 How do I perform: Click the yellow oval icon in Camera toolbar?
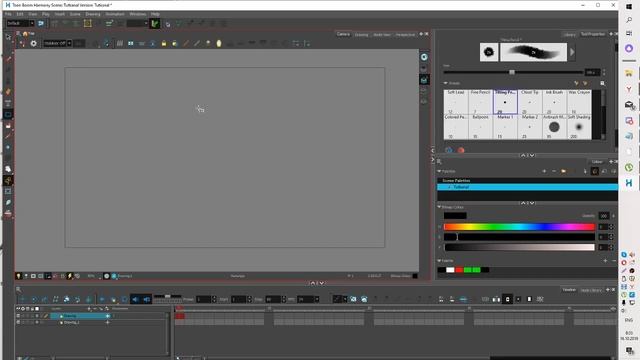[x=219, y=43]
